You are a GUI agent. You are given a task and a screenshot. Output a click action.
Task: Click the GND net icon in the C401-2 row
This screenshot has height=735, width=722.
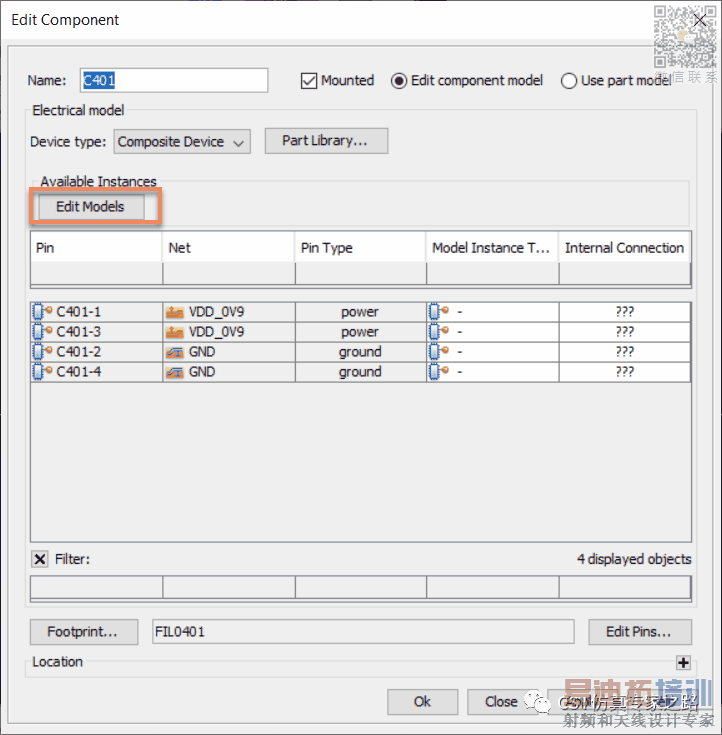click(x=175, y=352)
